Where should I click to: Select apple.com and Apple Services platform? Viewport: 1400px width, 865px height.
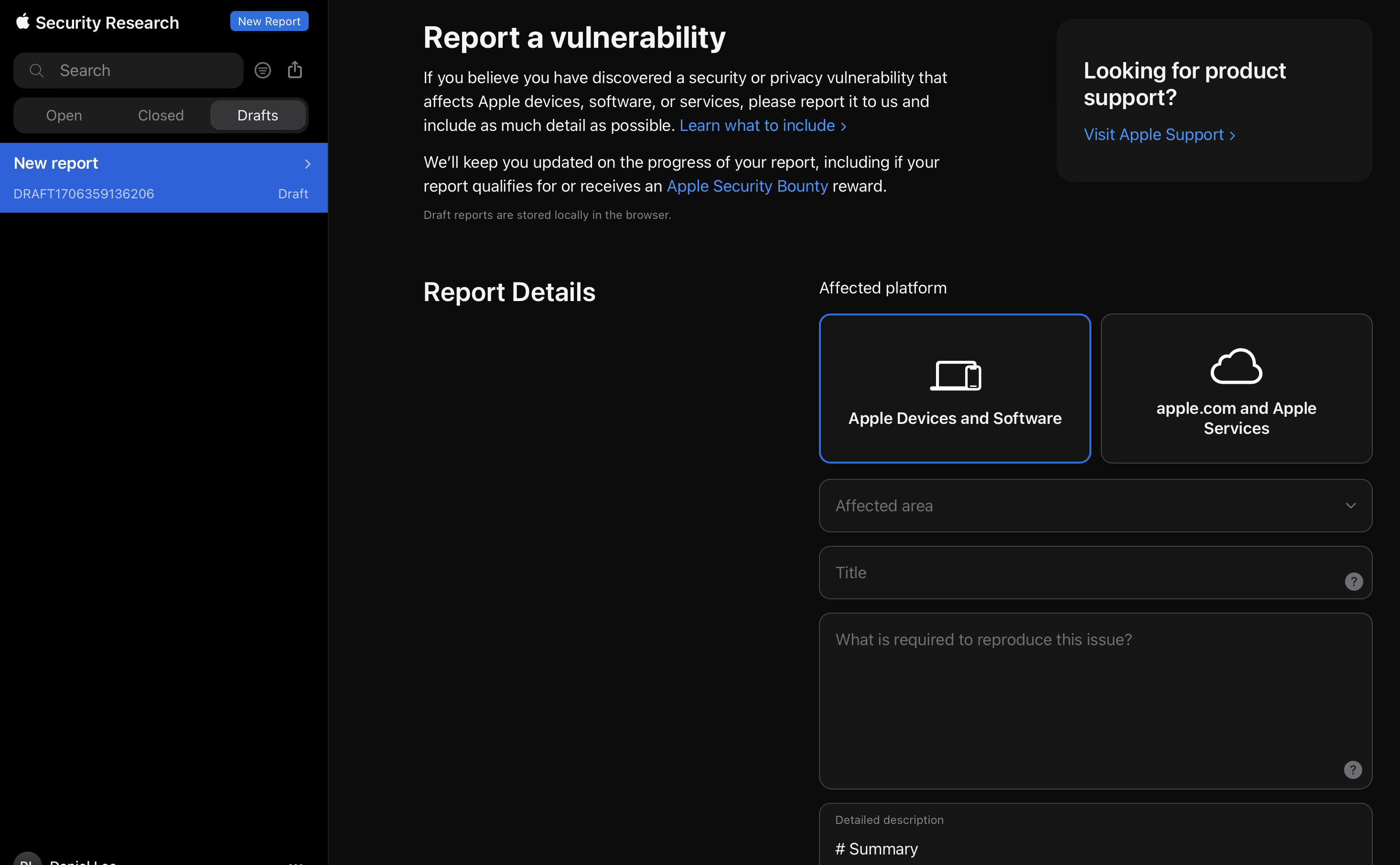[1236, 418]
